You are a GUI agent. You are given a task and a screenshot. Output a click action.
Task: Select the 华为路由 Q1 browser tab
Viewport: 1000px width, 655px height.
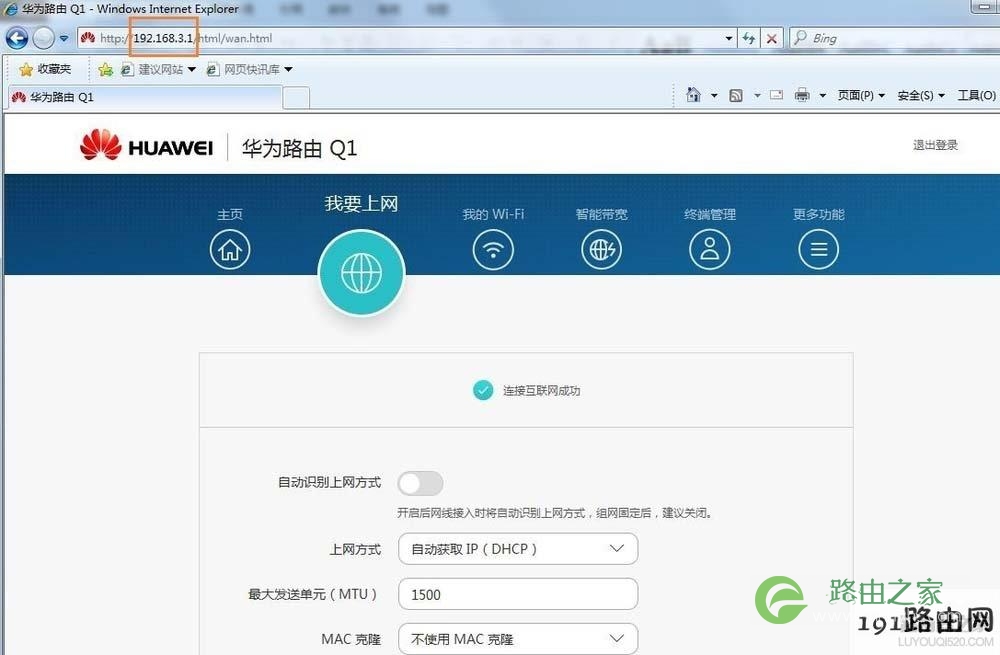145,97
